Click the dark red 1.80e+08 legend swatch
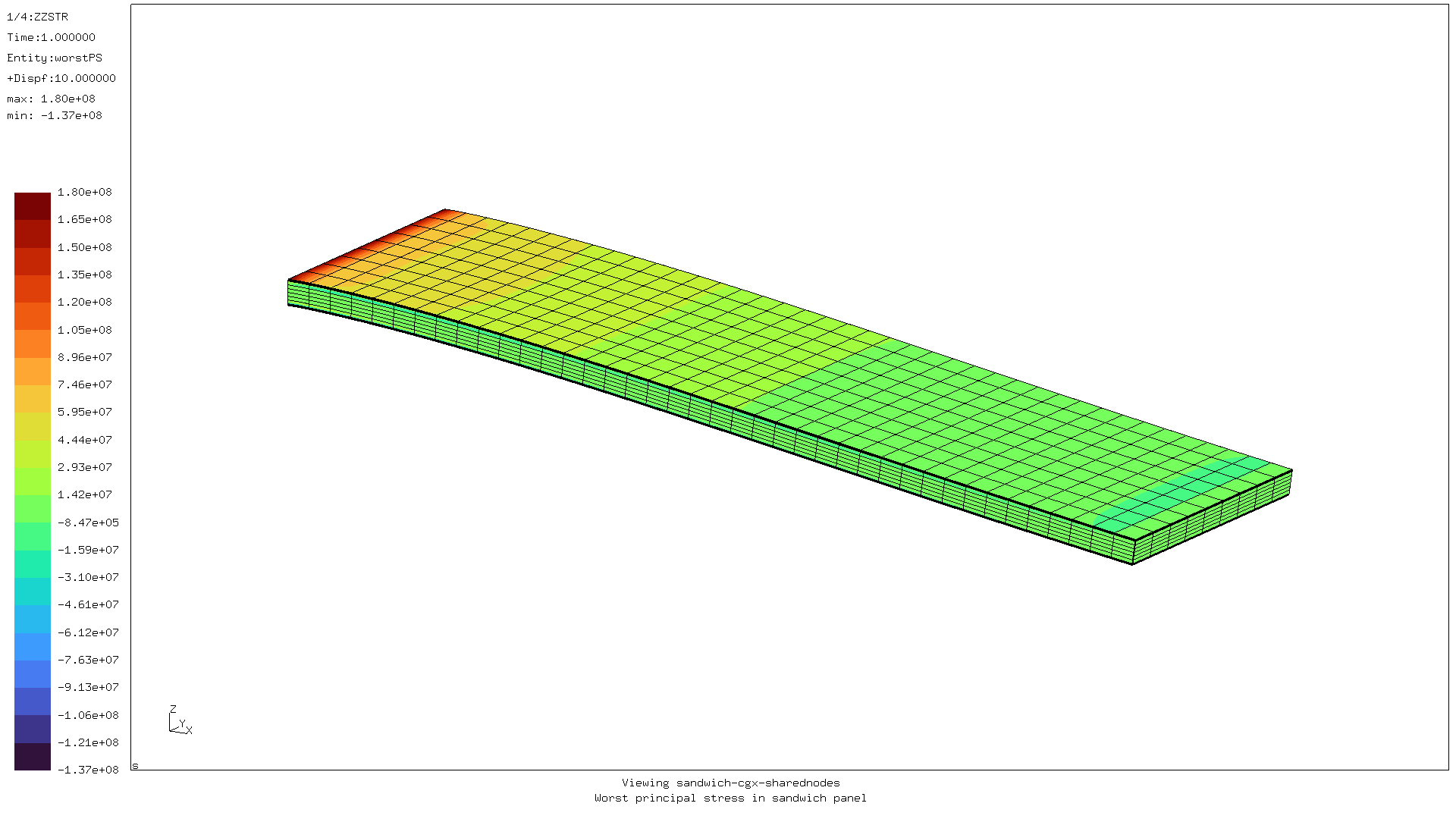The image size is (1456, 819). pyautogui.click(x=33, y=206)
